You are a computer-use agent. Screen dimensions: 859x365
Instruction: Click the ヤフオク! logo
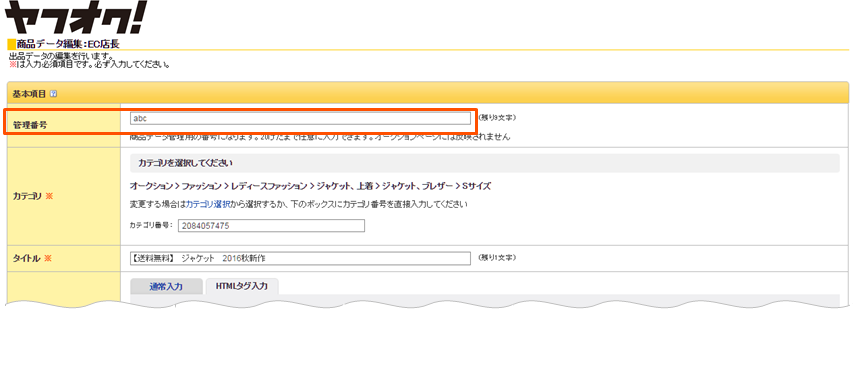tap(76, 18)
